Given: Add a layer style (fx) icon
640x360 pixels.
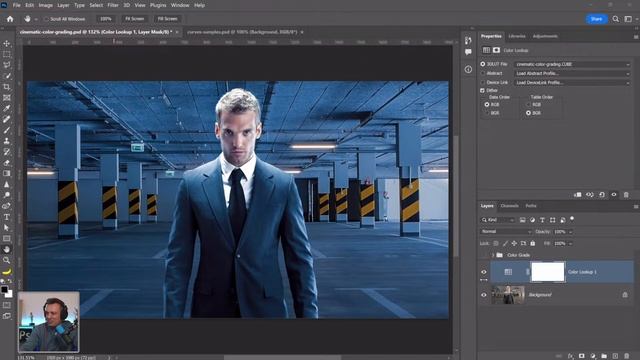Looking at the screenshot, I should pos(571,356).
